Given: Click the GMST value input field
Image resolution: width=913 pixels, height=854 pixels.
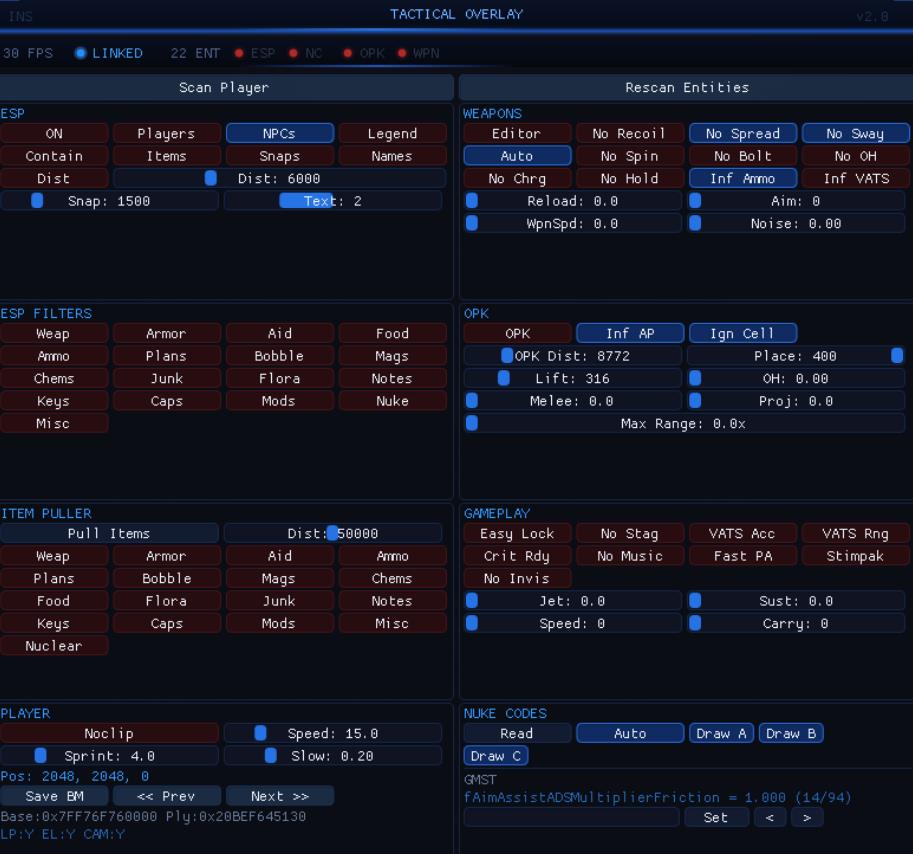Looking at the screenshot, I should click(571, 817).
